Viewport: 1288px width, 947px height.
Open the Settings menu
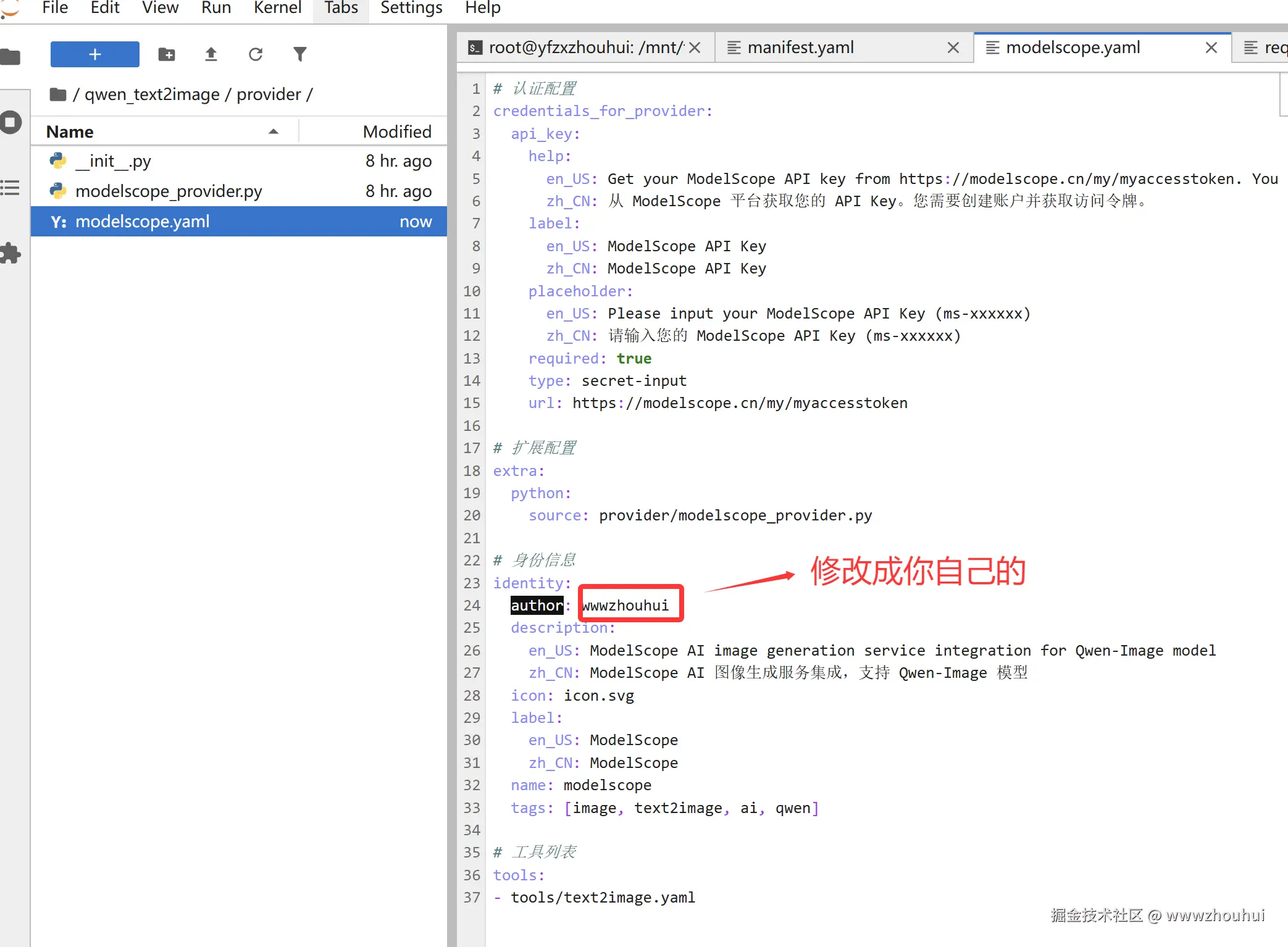click(411, 8)
